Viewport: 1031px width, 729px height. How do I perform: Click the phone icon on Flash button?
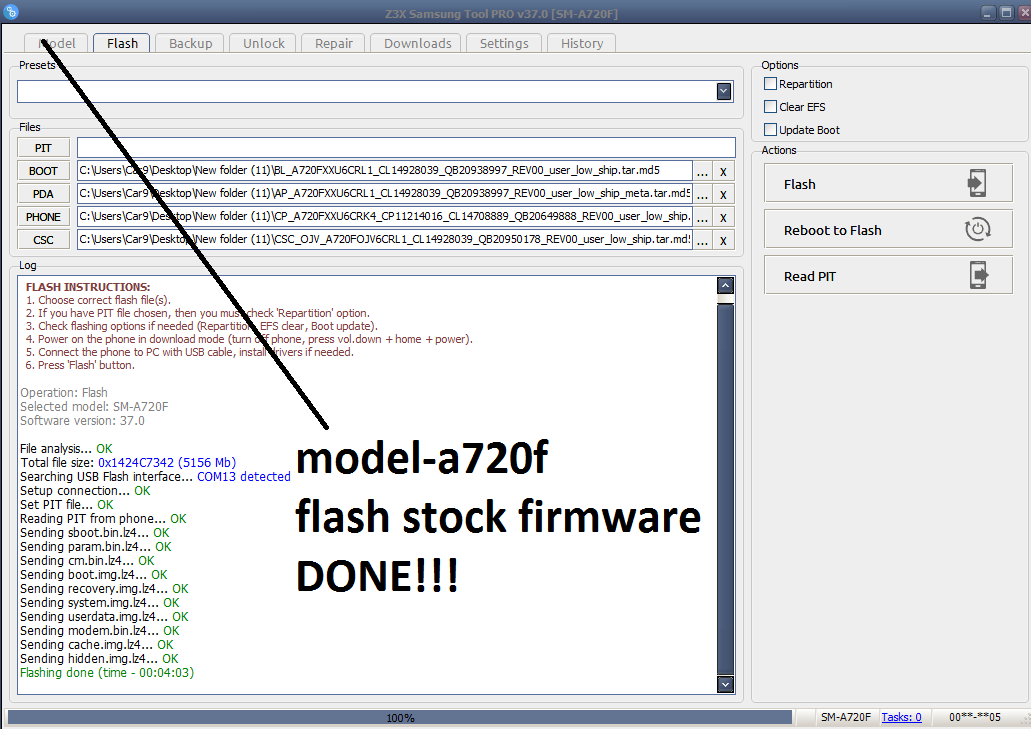tap(977, 183)
